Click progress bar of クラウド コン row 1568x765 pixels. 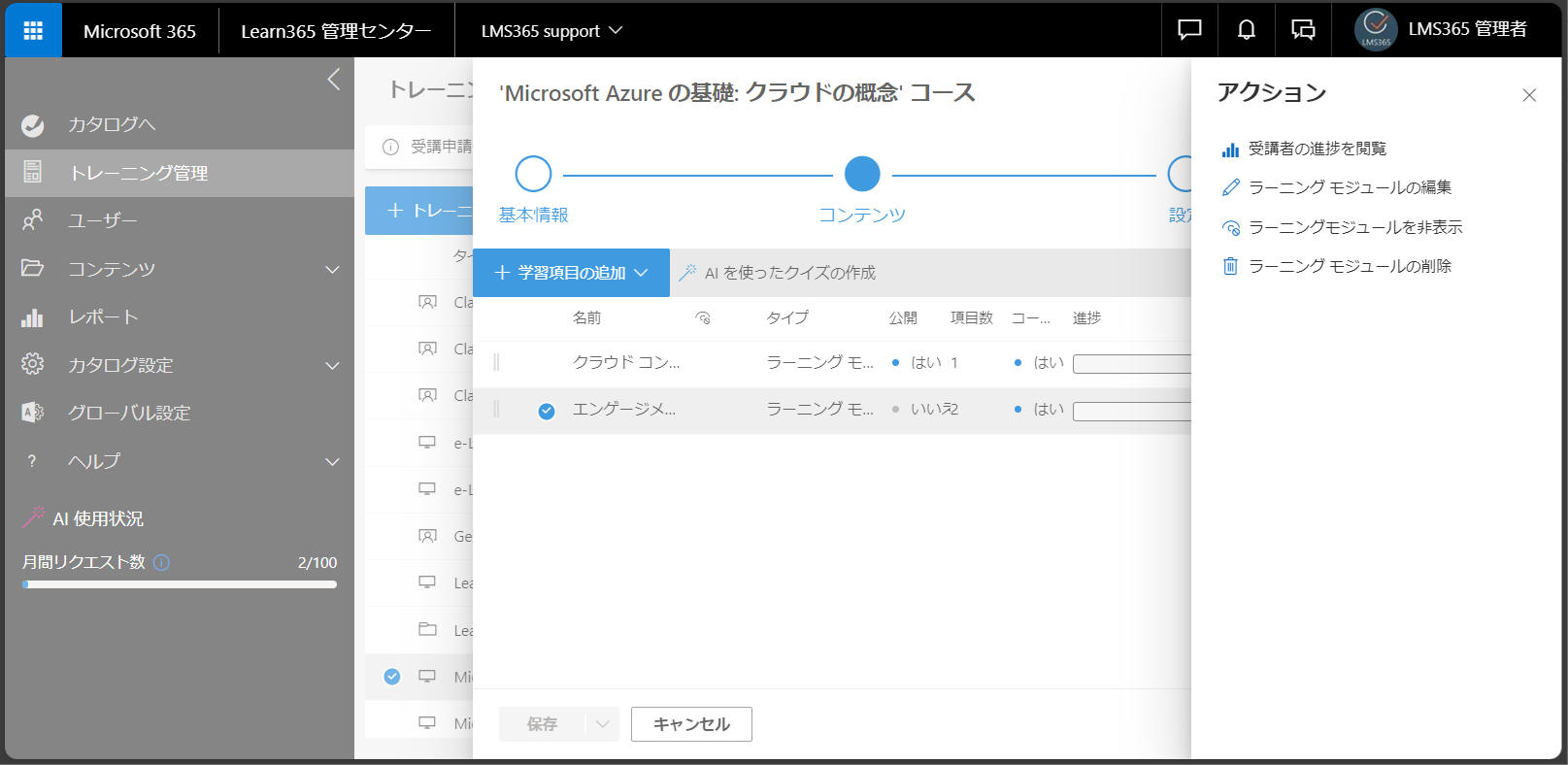(1132, 364)
